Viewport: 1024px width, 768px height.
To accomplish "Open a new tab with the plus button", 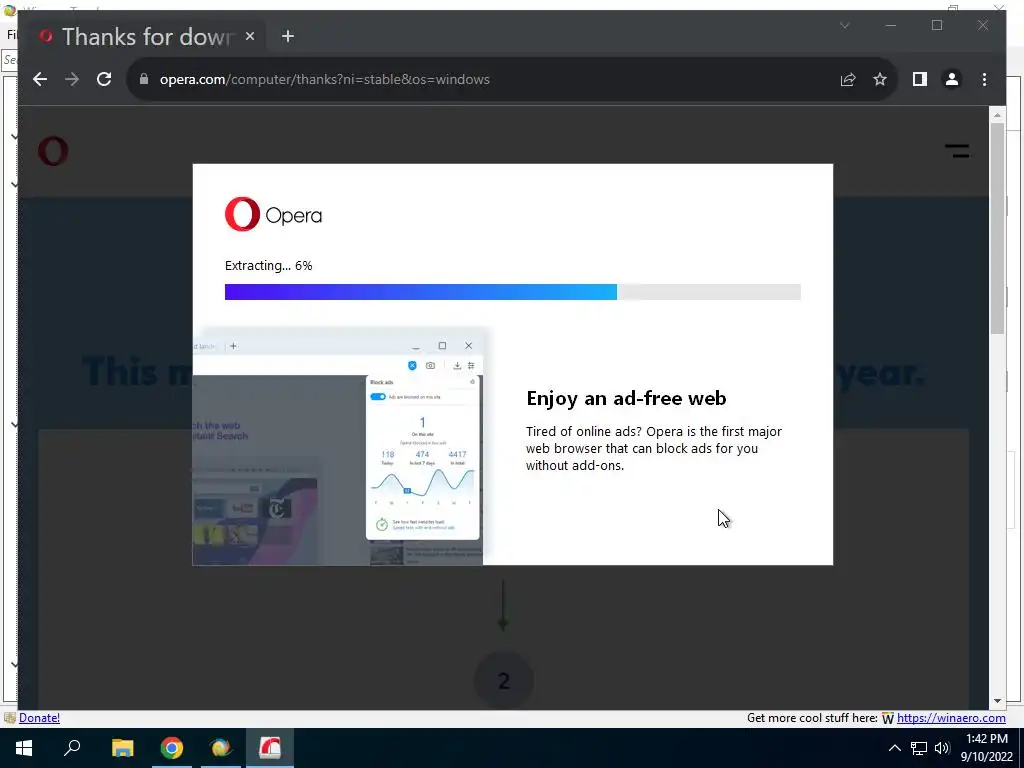I will [x=287, y=37].
